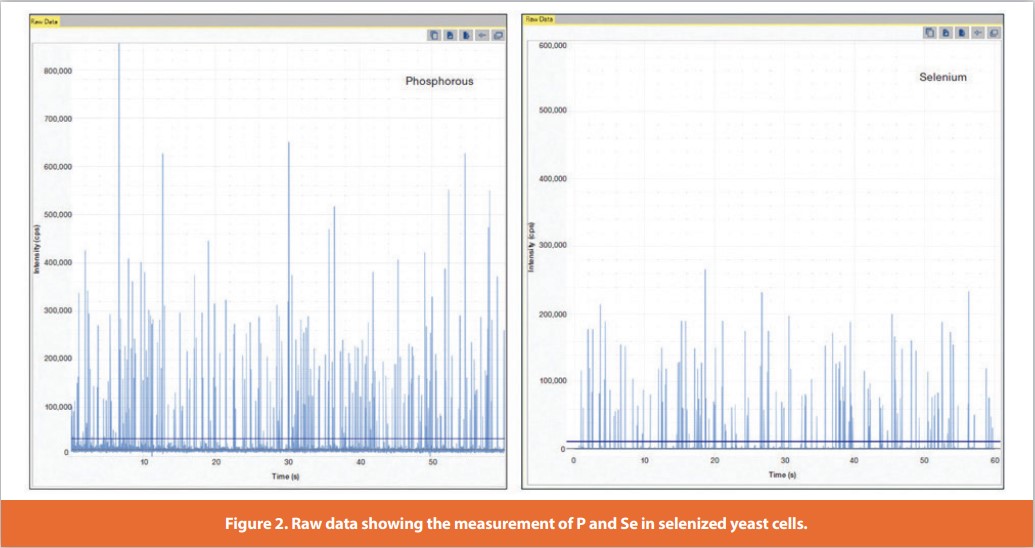Select the Raw Data tab above Selenium chart

540,18
